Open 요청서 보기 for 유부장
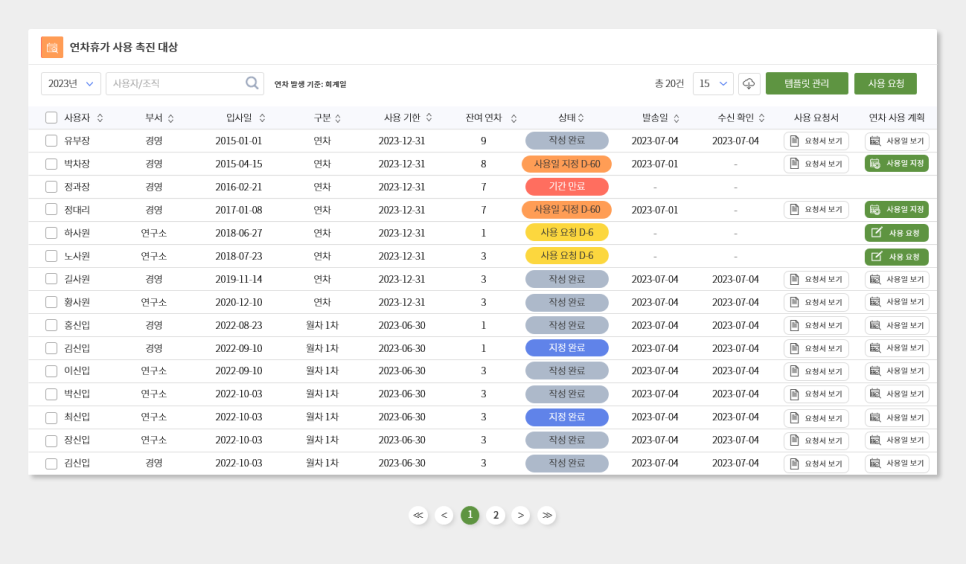The height and width of the screenshot is (564, 966). [816, 141]
